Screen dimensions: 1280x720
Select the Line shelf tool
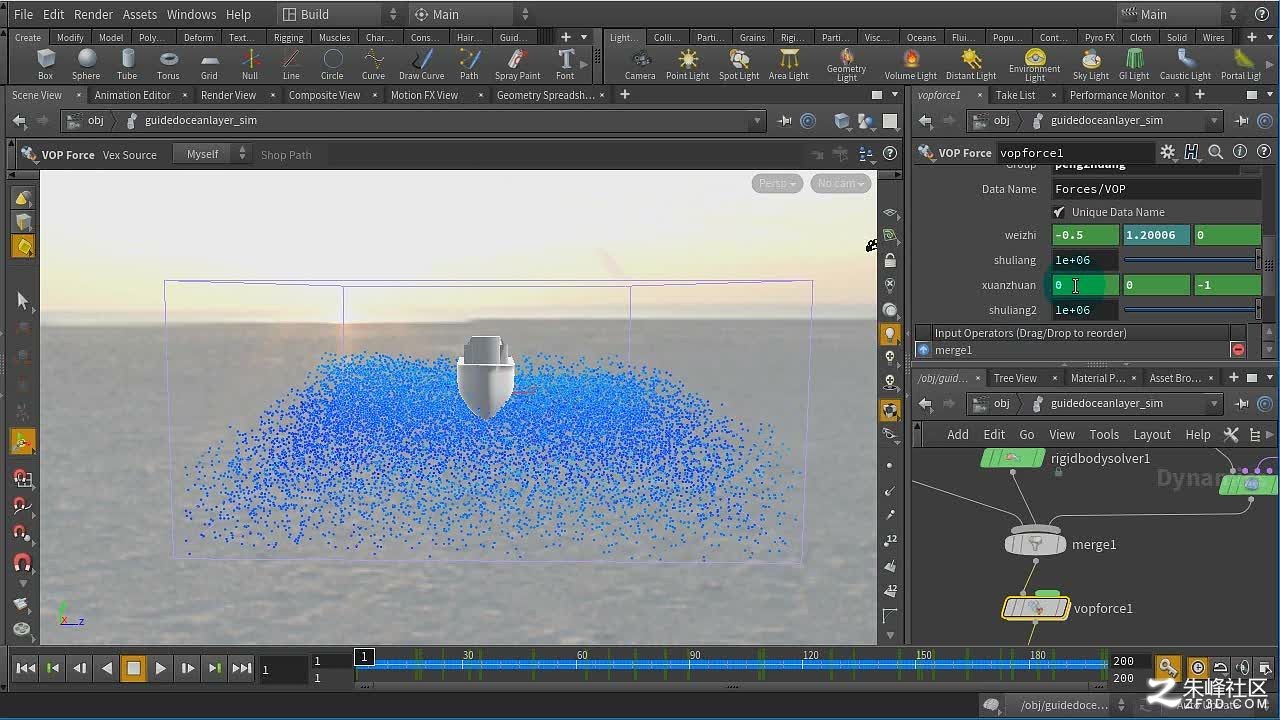pos(291,65)
